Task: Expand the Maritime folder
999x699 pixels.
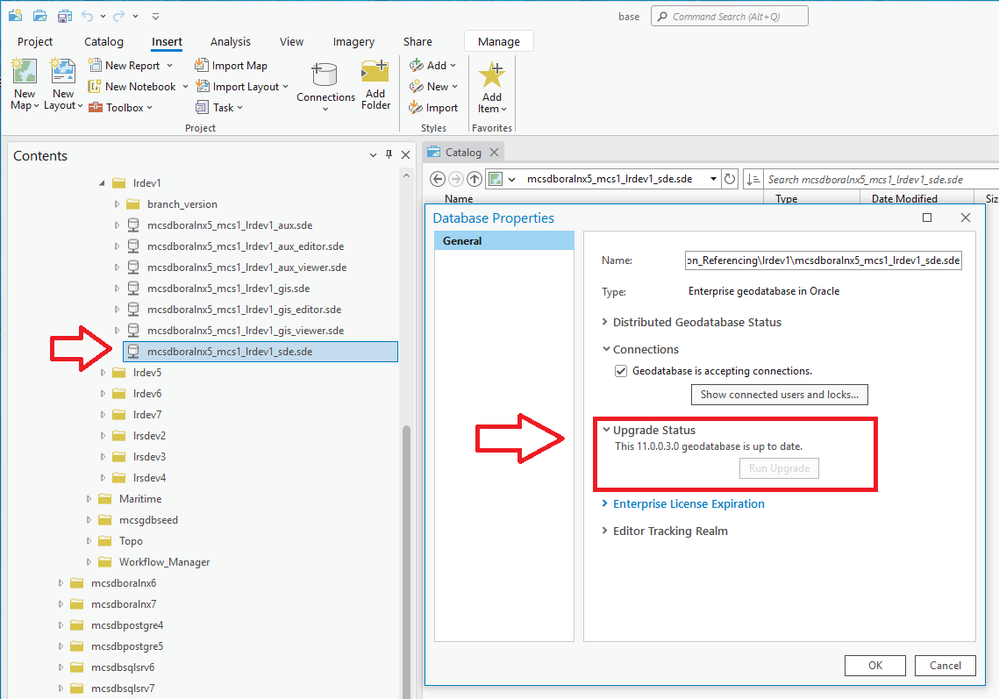Action: click(89, 499)
